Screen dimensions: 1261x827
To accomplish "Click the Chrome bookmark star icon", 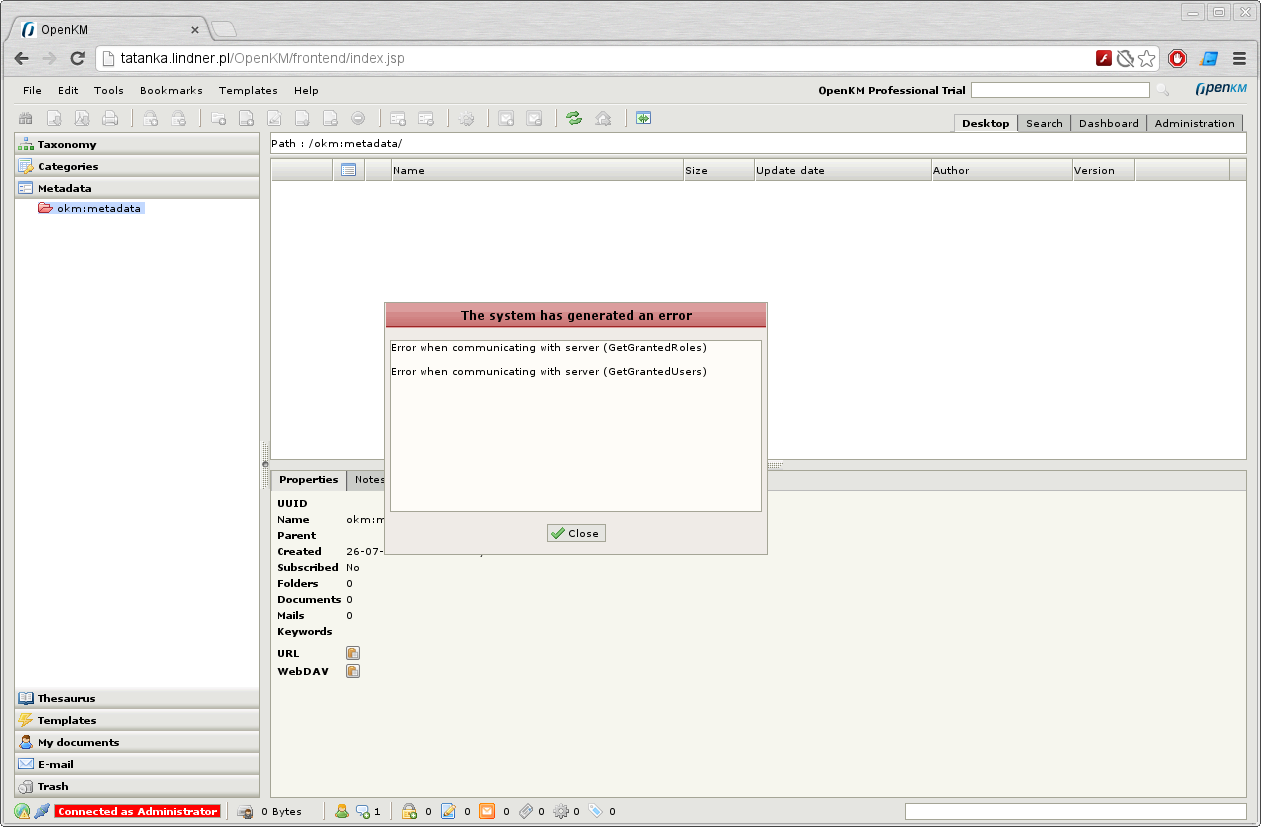I will point(1147,58).
